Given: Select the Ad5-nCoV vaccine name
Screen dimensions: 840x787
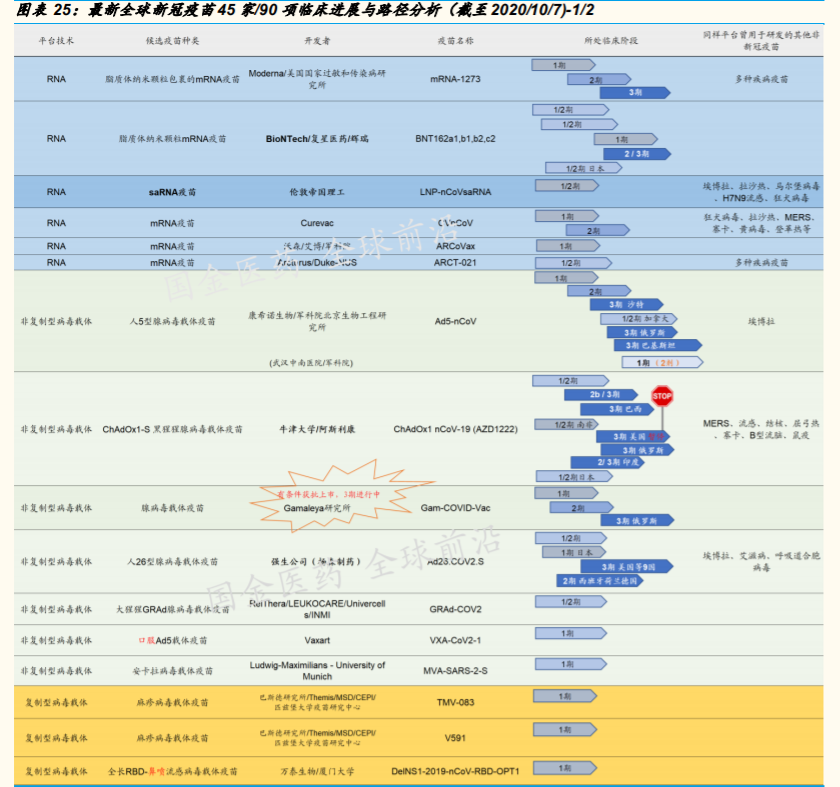Looking at the screenshot, I should 455,321.
